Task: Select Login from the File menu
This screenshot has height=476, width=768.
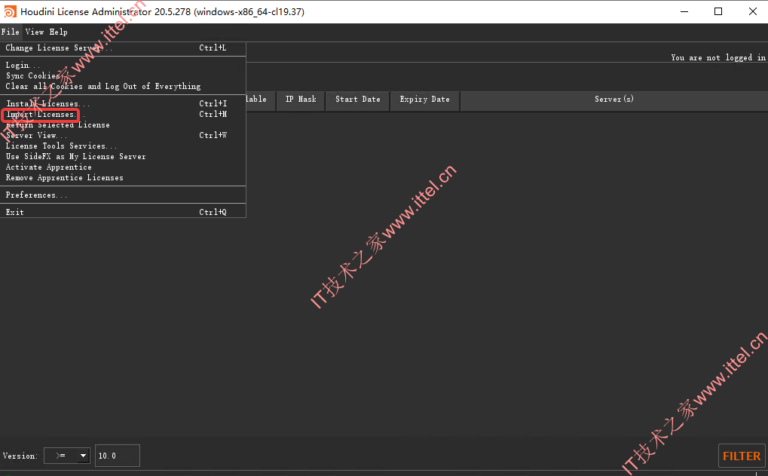Action: [x=20, y=66]
